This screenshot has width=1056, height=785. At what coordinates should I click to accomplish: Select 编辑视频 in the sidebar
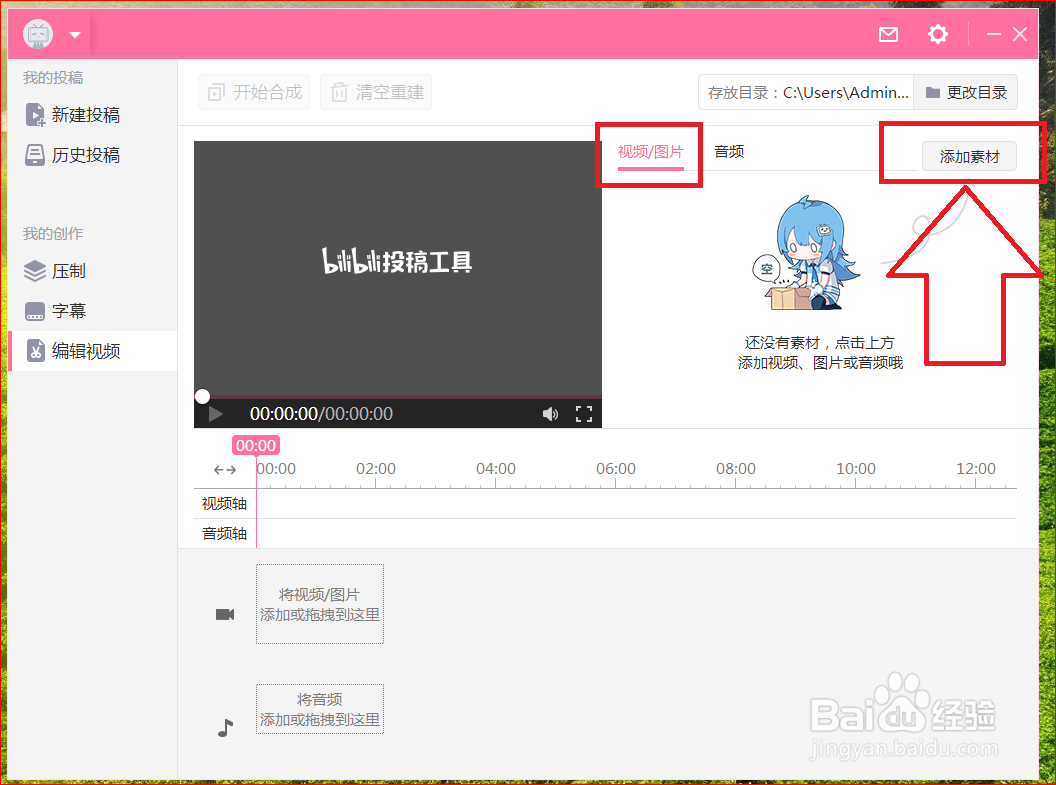(92, 351)
